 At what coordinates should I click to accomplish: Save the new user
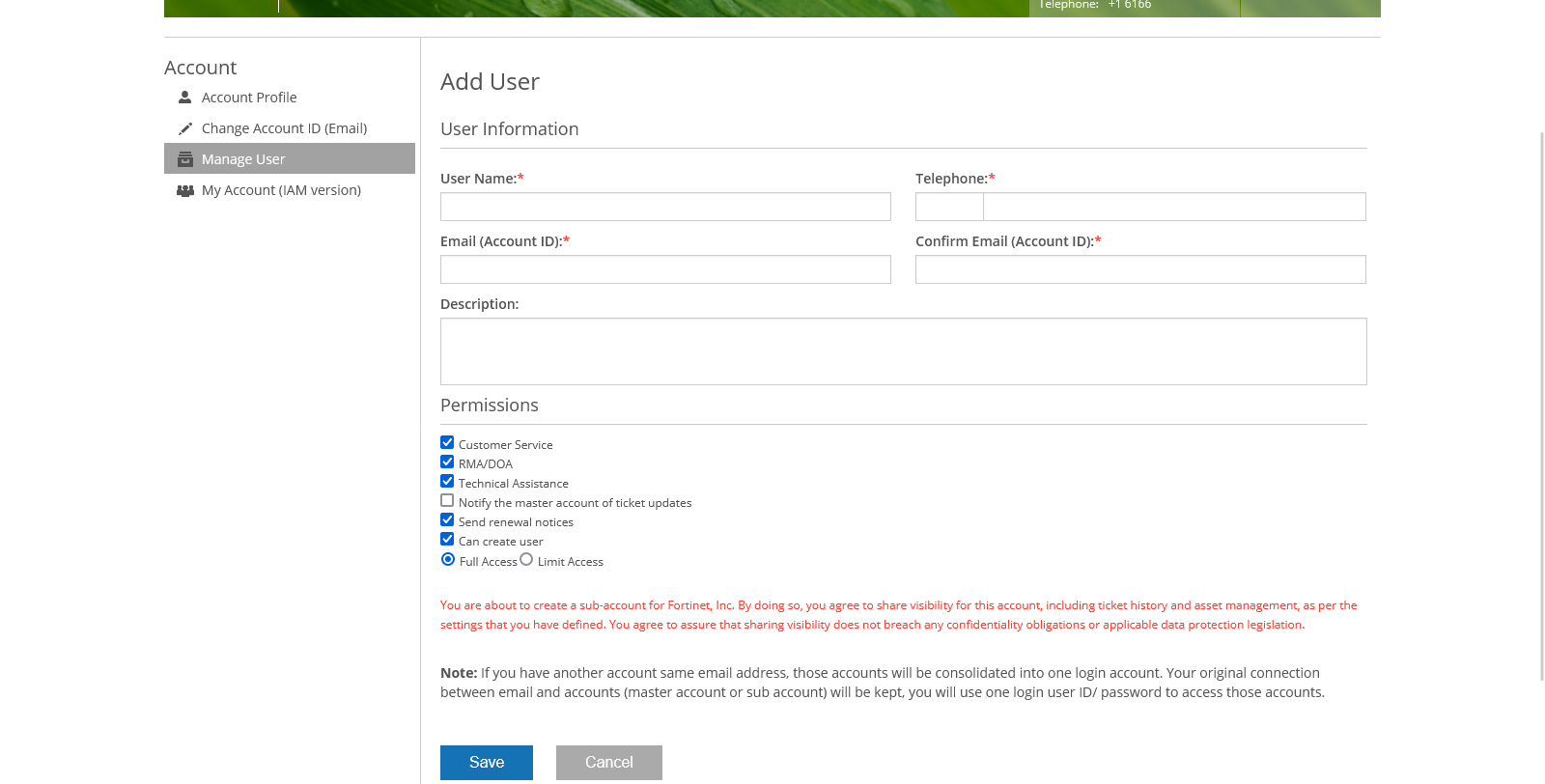tap(487, 763)
